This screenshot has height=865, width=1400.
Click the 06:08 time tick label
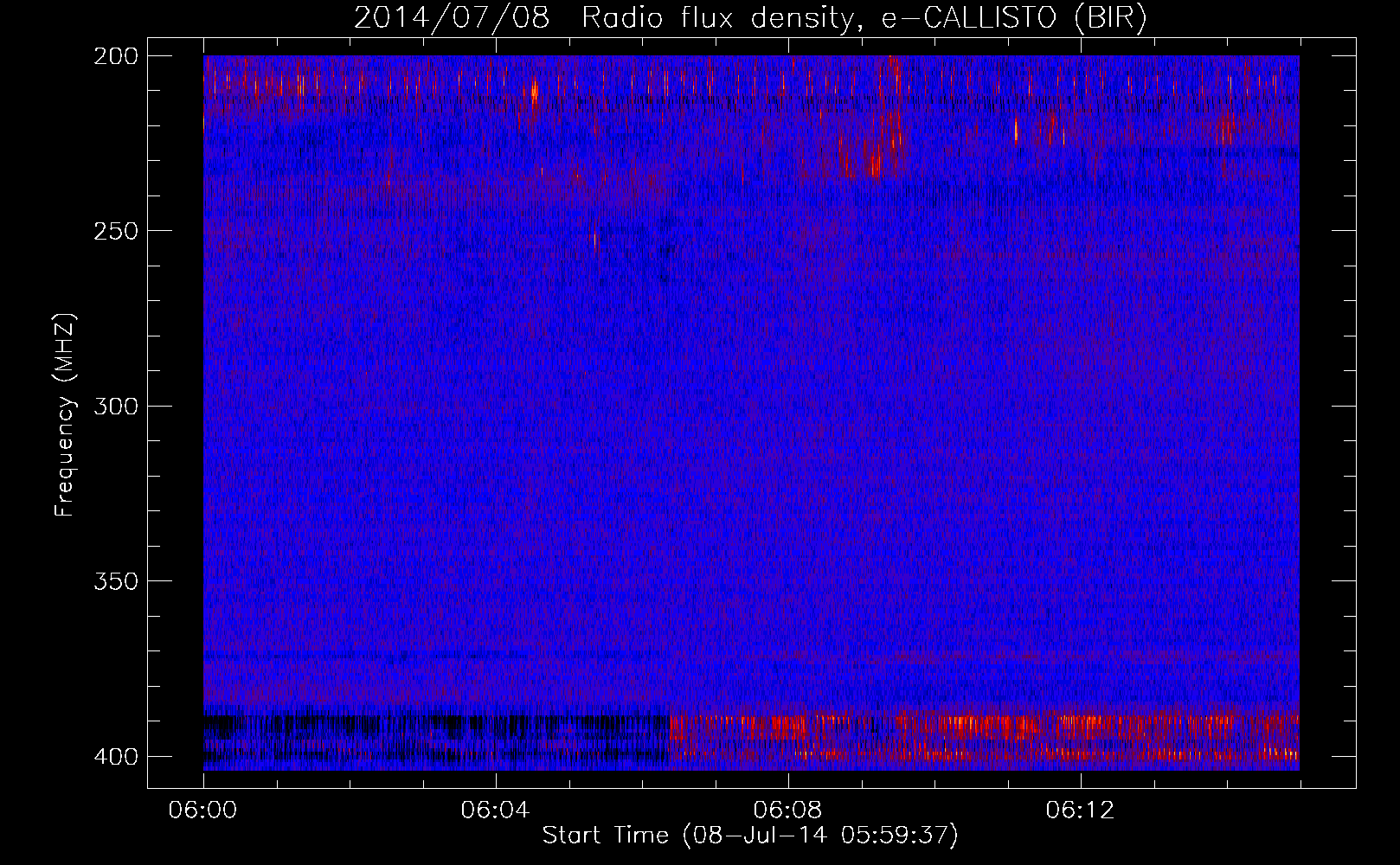(x=787, y=811)
